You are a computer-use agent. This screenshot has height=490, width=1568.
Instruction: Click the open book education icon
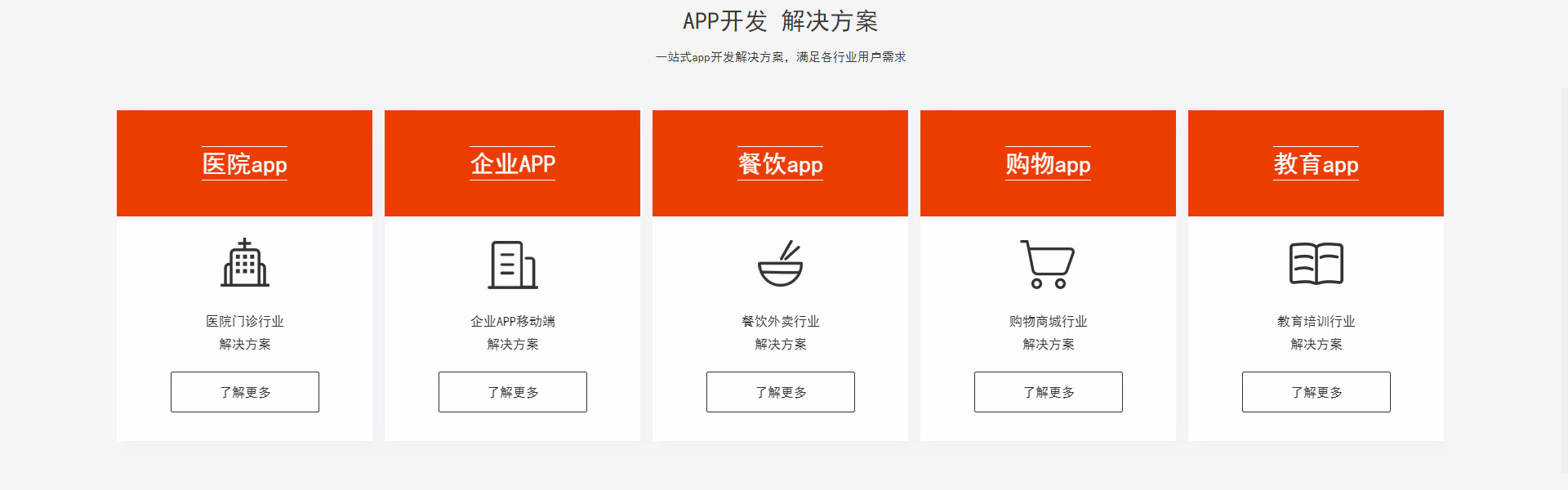coord(1316,263)
